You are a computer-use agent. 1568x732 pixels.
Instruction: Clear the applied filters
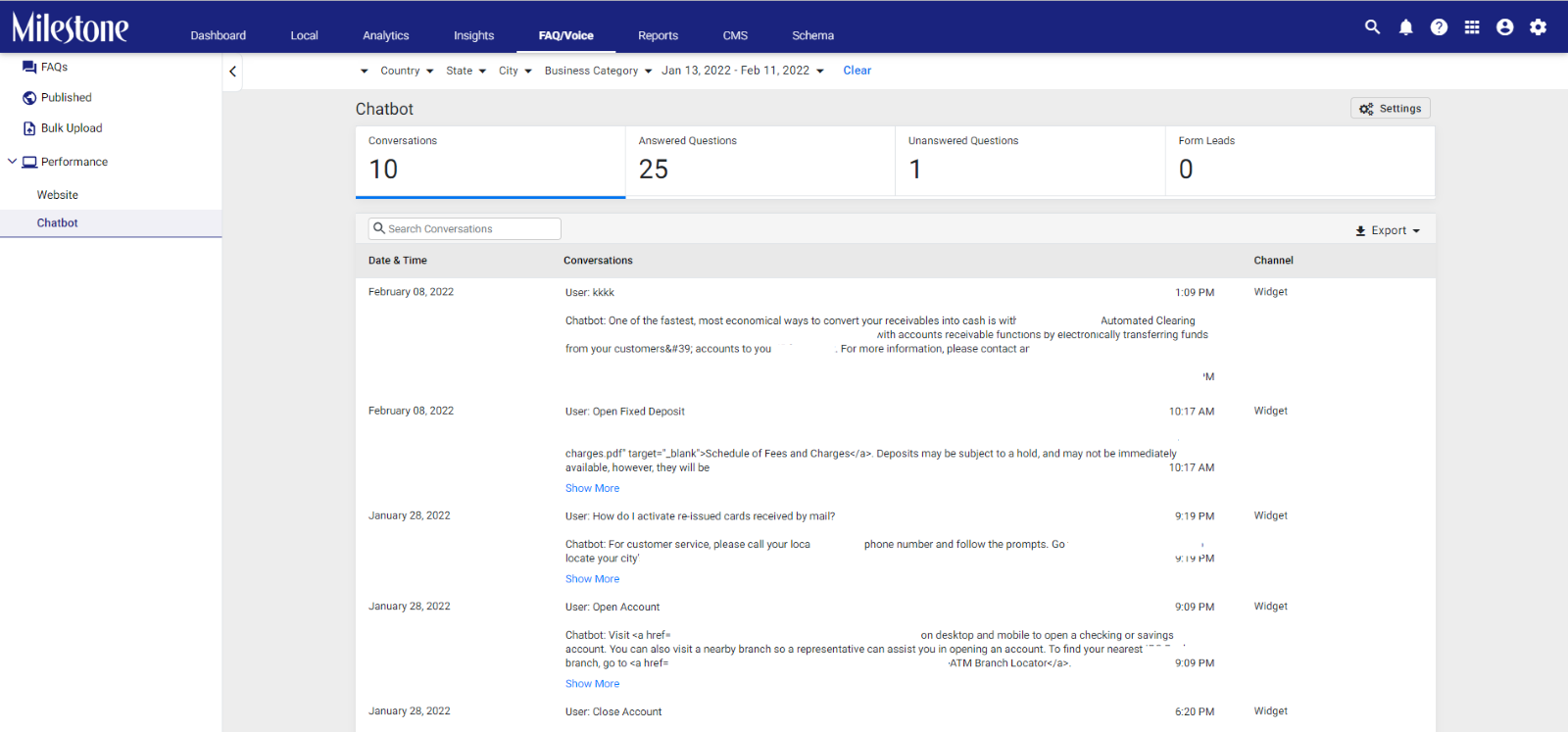pos(857,71)
